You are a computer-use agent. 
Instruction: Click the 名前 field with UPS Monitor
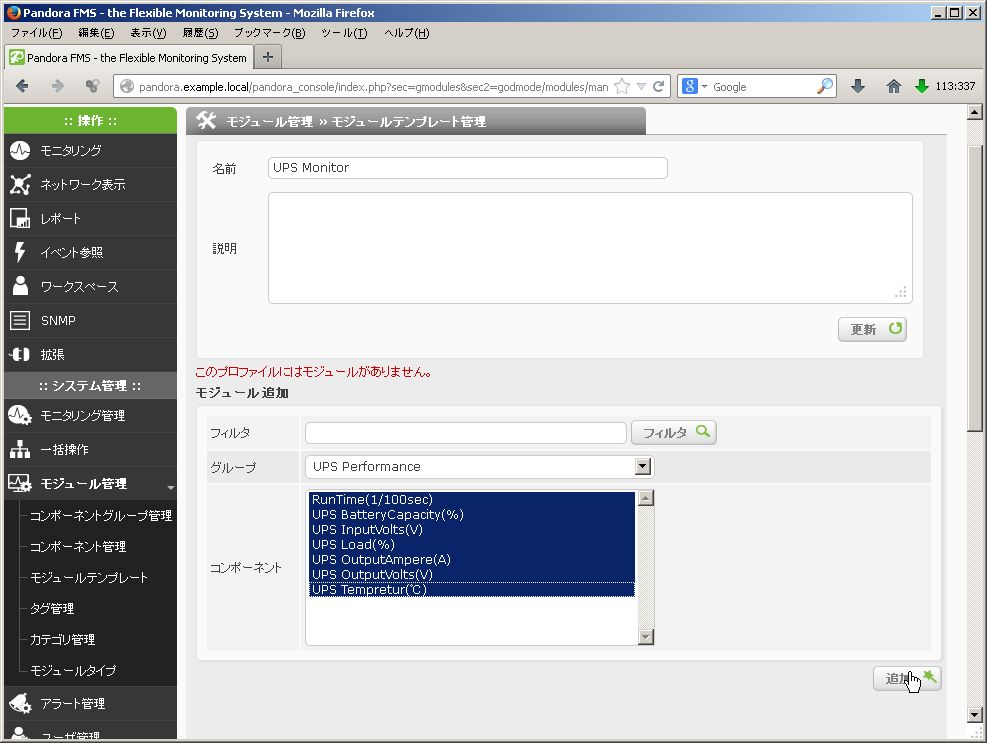(468, 167)
